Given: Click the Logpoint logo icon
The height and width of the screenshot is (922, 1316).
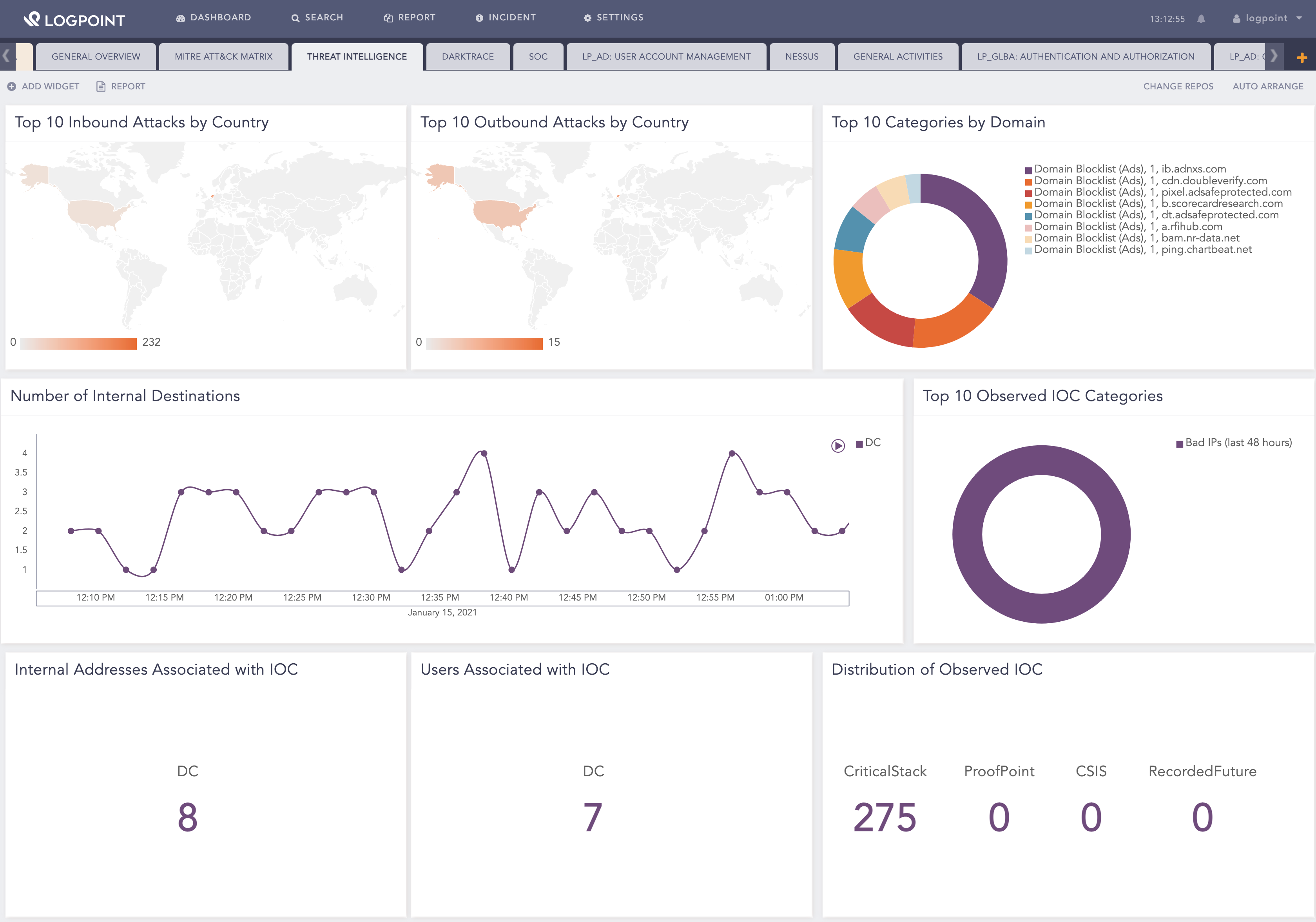Looking at the screenshot, I should point(32,19).
